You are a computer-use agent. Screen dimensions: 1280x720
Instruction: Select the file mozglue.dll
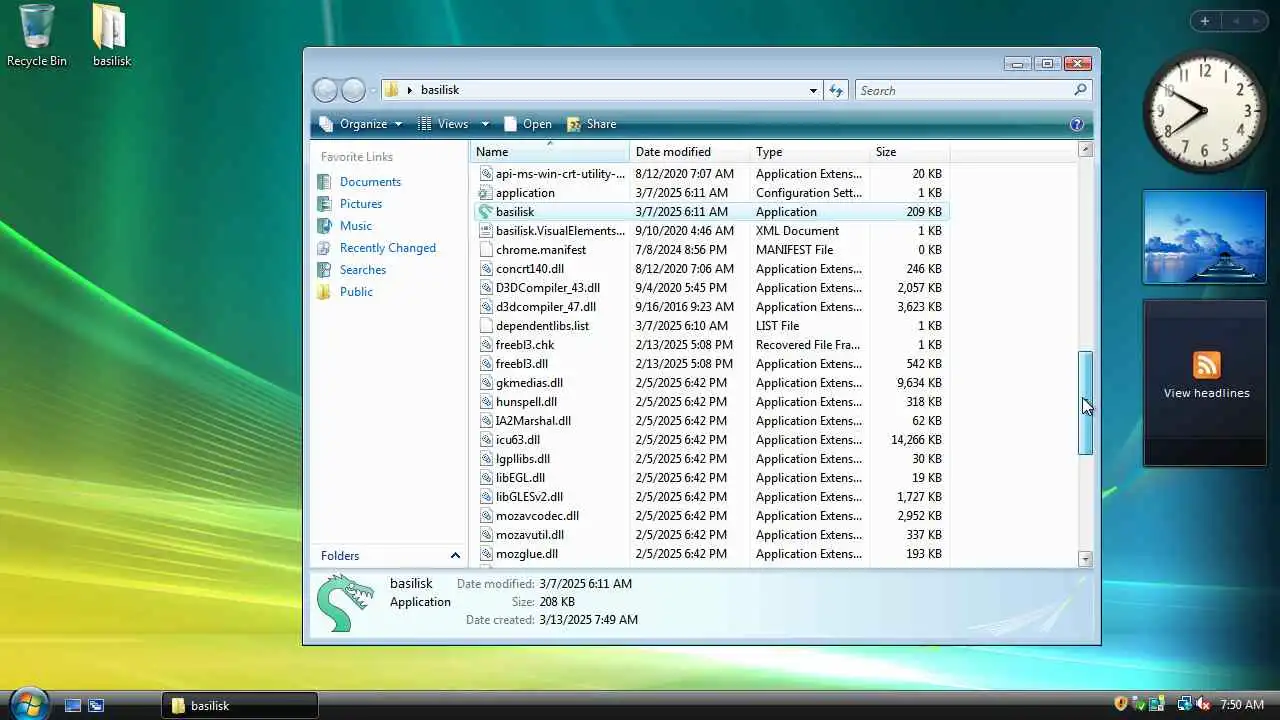pyautogui.click(x=527, y=554)
